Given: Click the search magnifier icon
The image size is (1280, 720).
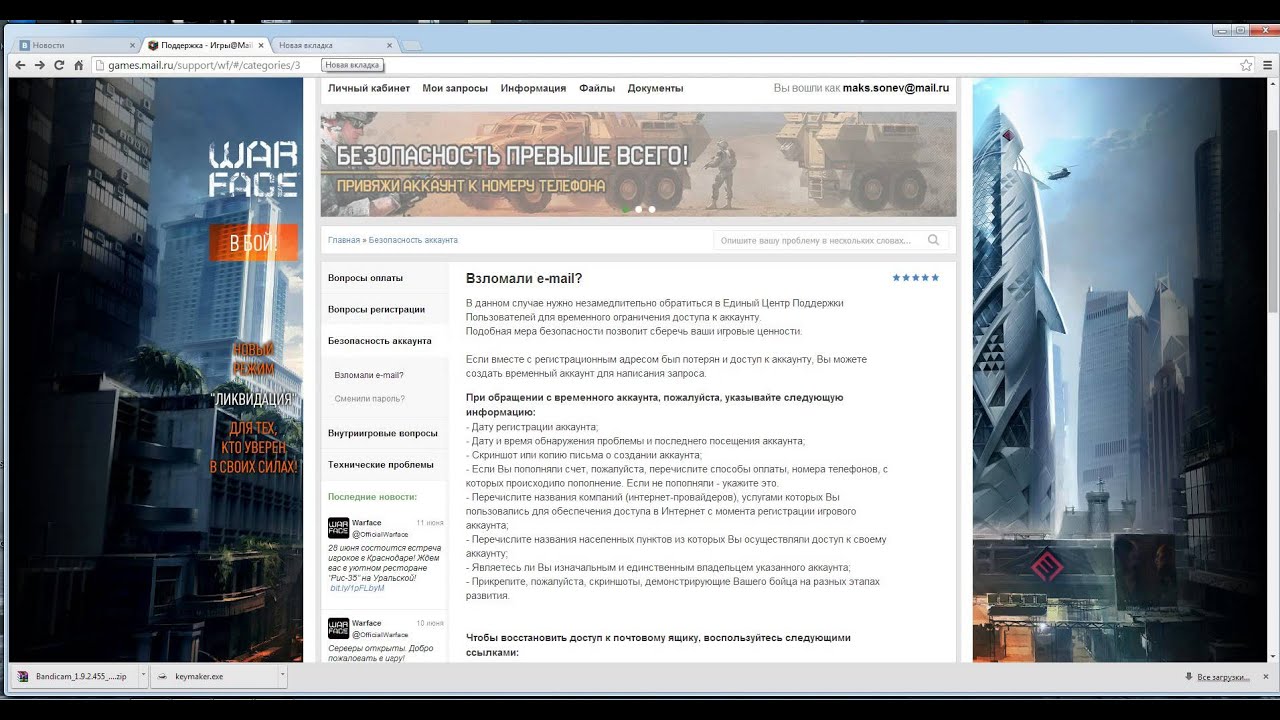Looking at the screenshot, I should tap(933, 240).
